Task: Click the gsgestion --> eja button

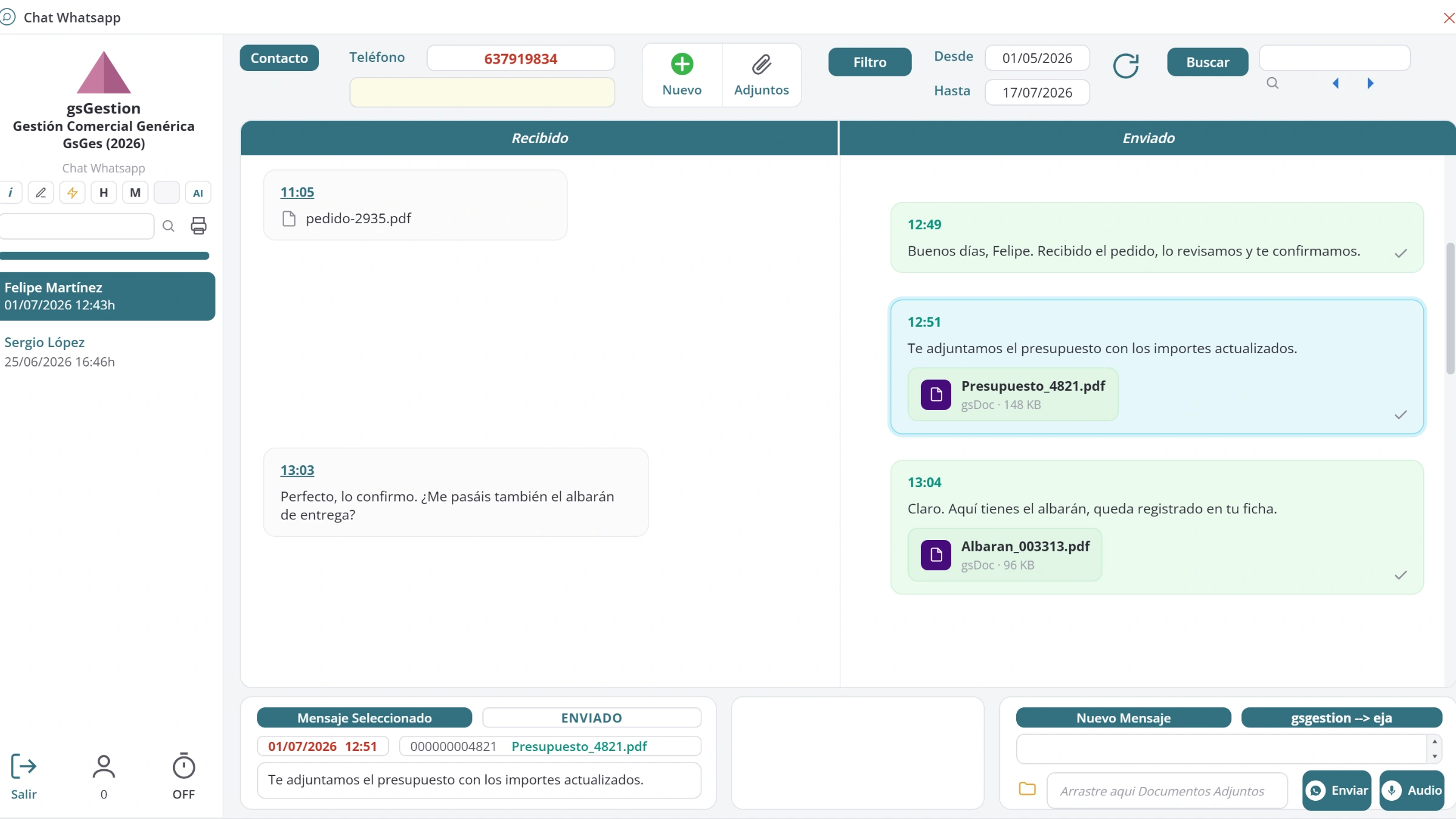Action: [1341, 718]
